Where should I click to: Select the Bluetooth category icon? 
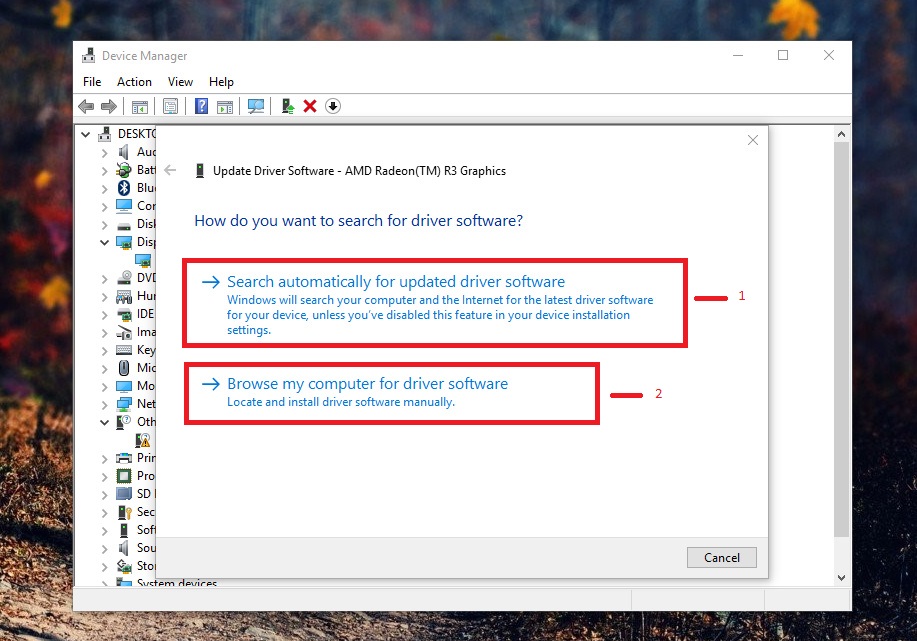(x=124, y=188)
